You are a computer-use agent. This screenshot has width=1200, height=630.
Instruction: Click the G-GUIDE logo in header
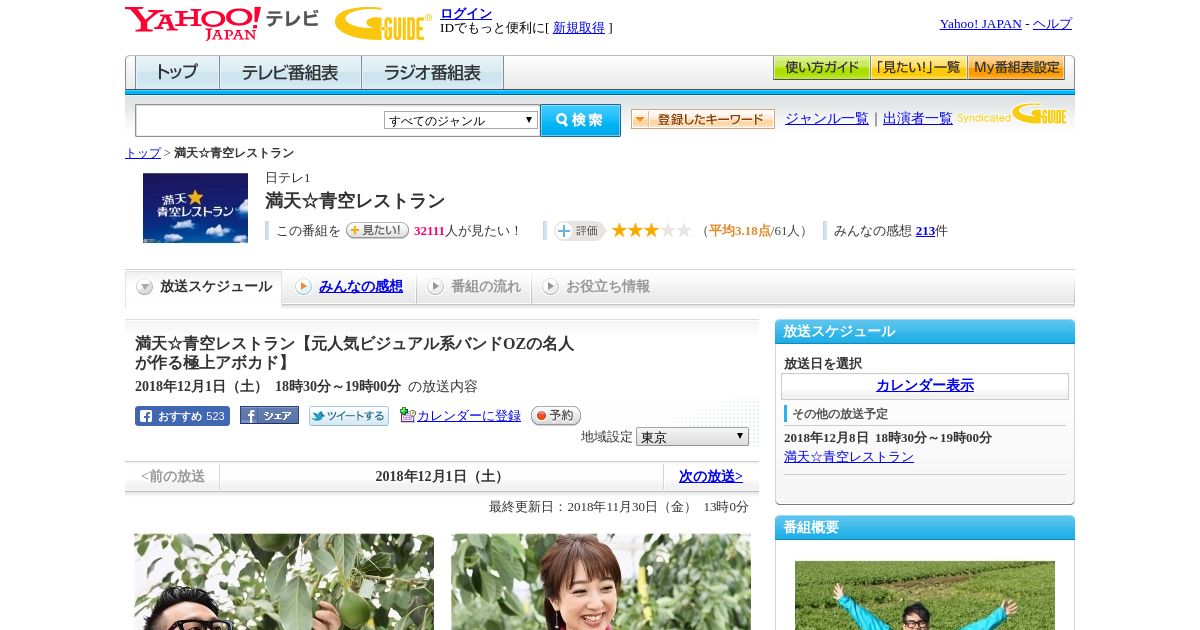tap(383, 23)
